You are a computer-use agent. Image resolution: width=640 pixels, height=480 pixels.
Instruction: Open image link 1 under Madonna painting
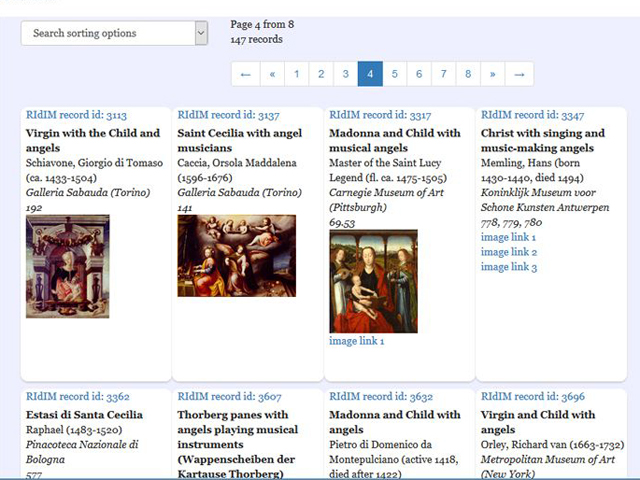pos(357,341)
